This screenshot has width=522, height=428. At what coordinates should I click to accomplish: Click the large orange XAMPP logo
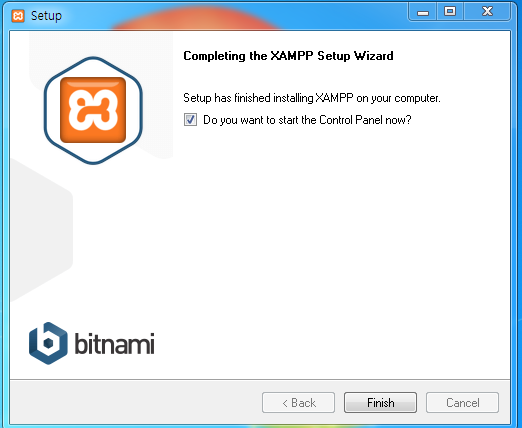[x=93, y=110]
